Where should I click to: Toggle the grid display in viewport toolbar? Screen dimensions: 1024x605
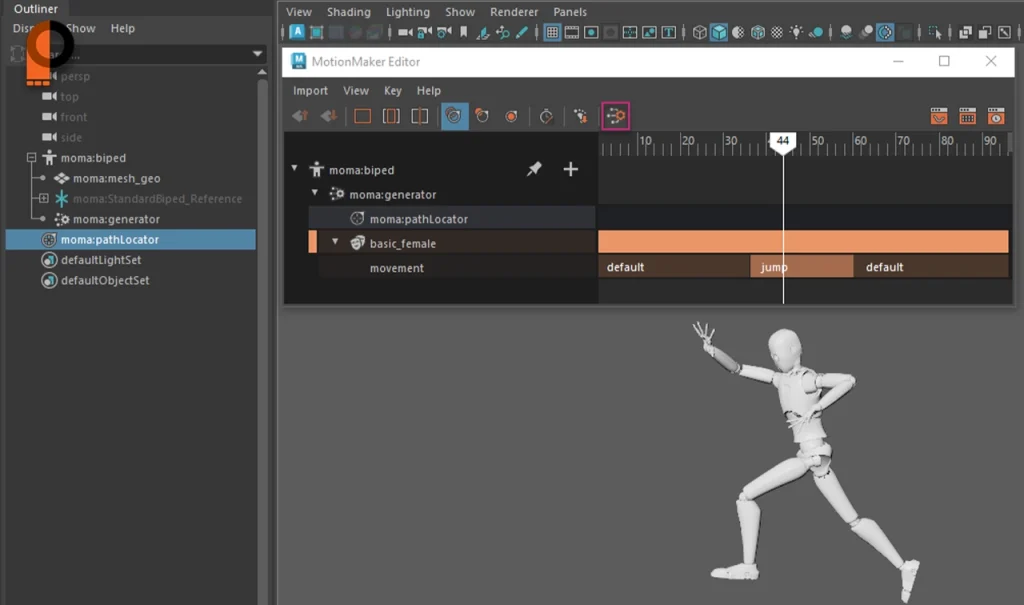(551, 33)
